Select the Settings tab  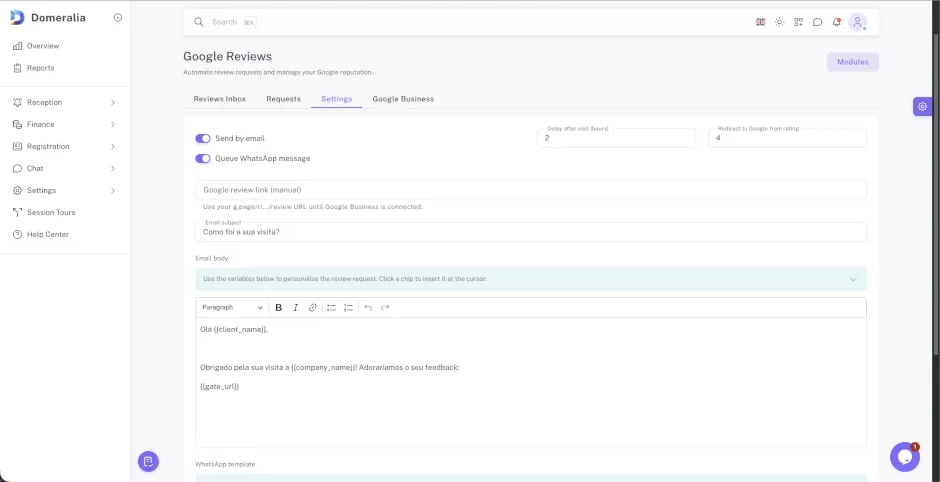336,99
